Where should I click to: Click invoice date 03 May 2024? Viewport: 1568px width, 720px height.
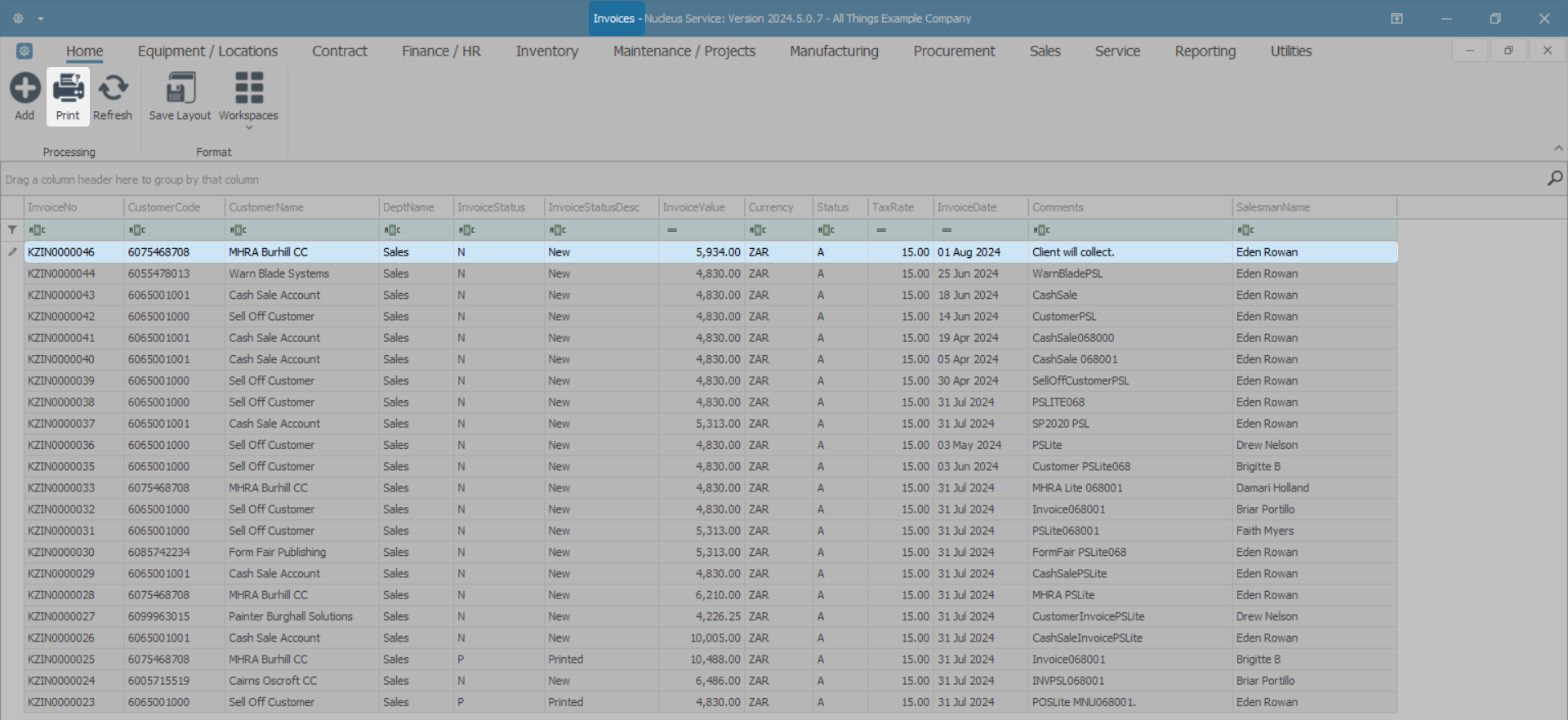[x=969, y=445]
